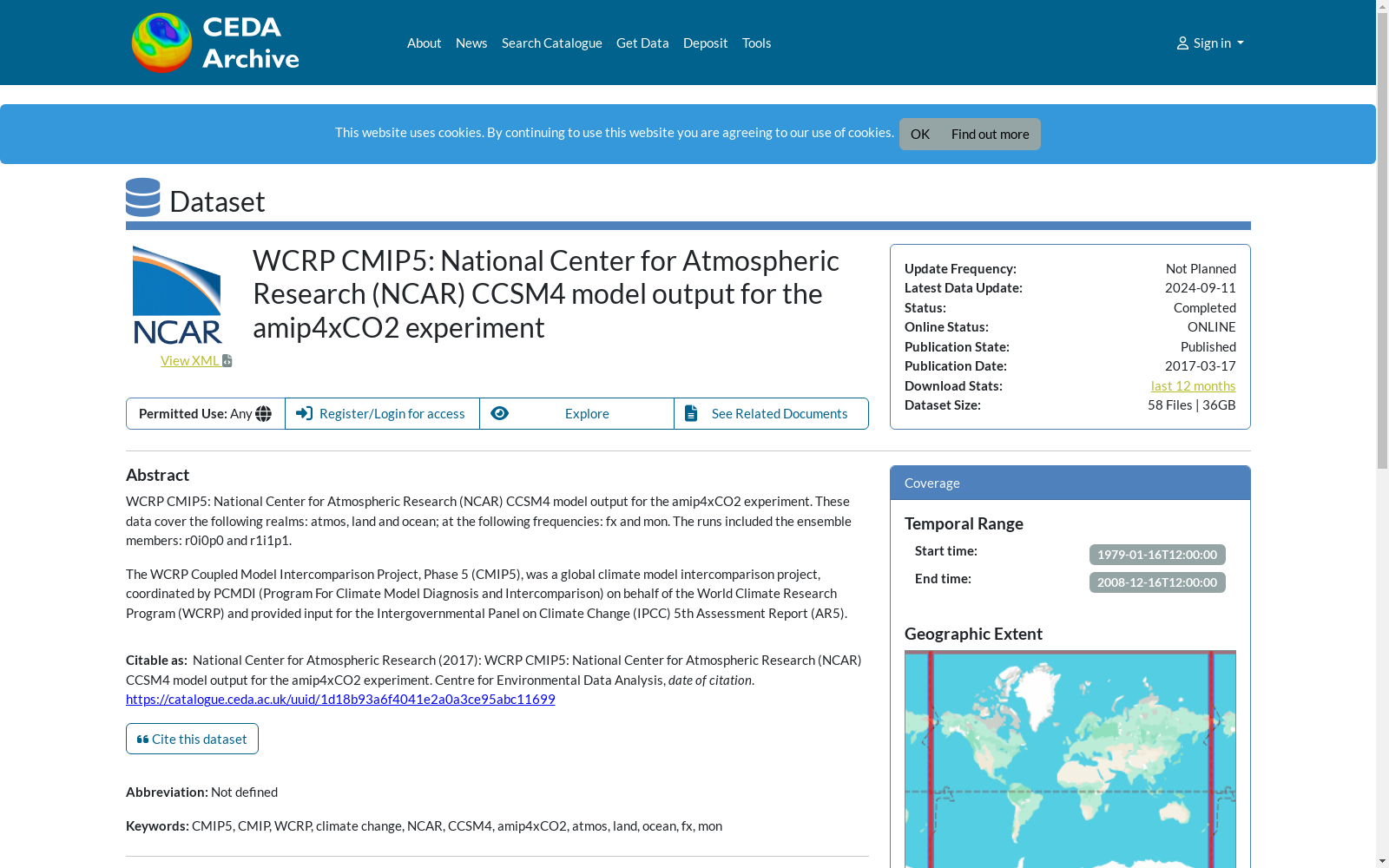Click the quote icon in Cite this dataset
Screen dimensions: 1389x868
[x=142, y=740]
